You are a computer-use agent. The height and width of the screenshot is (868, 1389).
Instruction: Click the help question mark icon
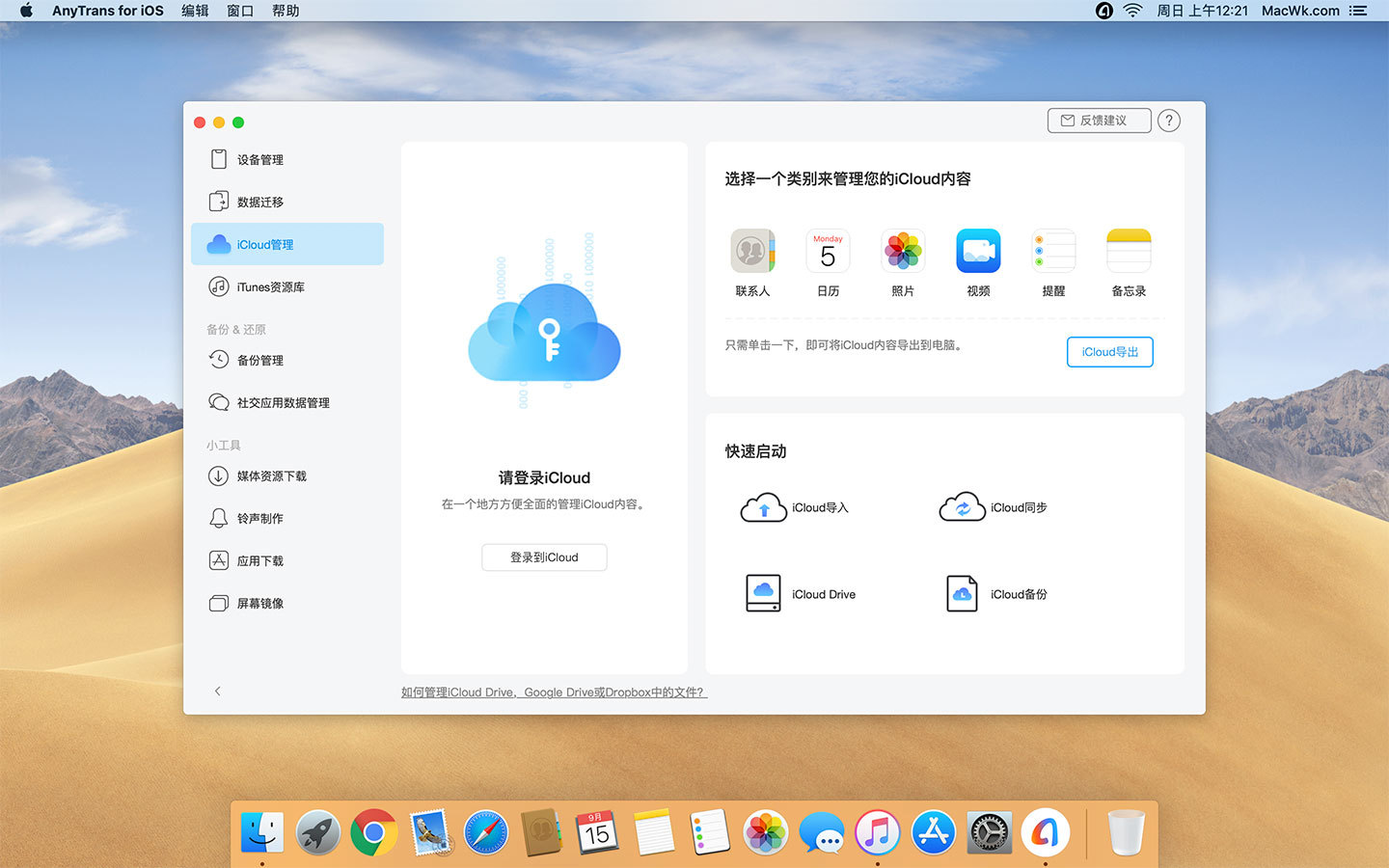click(x=1169, y=121)
